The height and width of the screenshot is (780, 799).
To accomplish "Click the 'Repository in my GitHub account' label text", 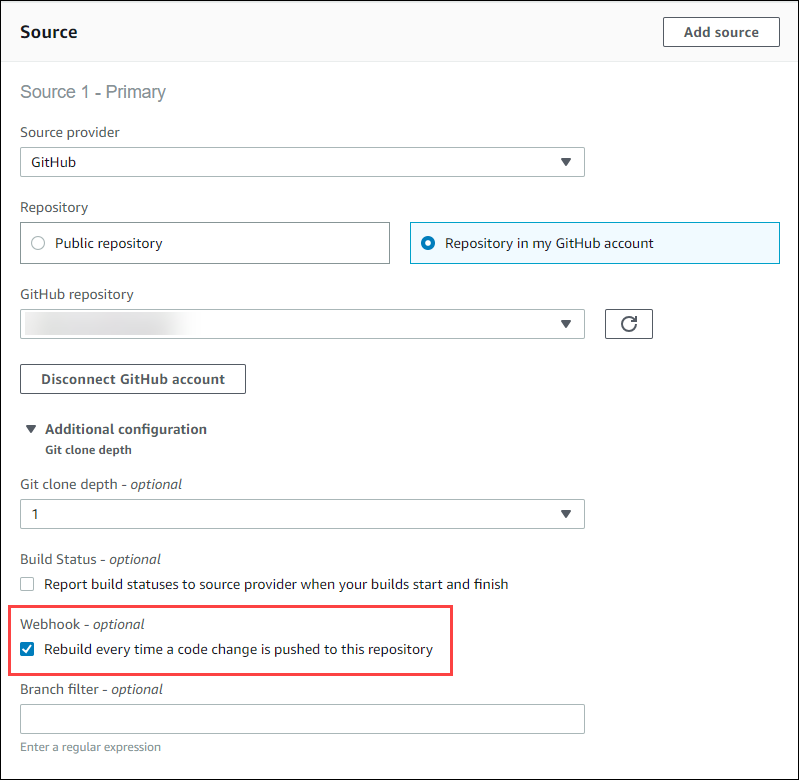I will [549, 243].
